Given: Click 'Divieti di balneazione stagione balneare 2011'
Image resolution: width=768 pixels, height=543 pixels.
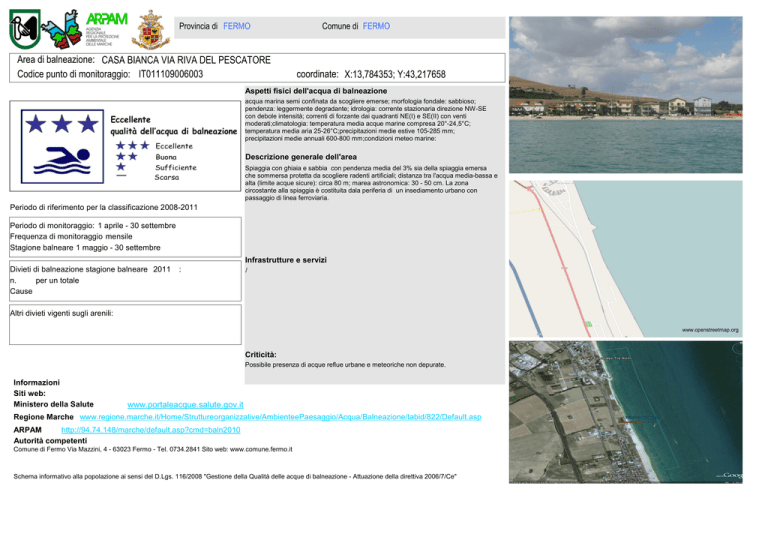Looking at the screenshot, I should click(90, 269).
